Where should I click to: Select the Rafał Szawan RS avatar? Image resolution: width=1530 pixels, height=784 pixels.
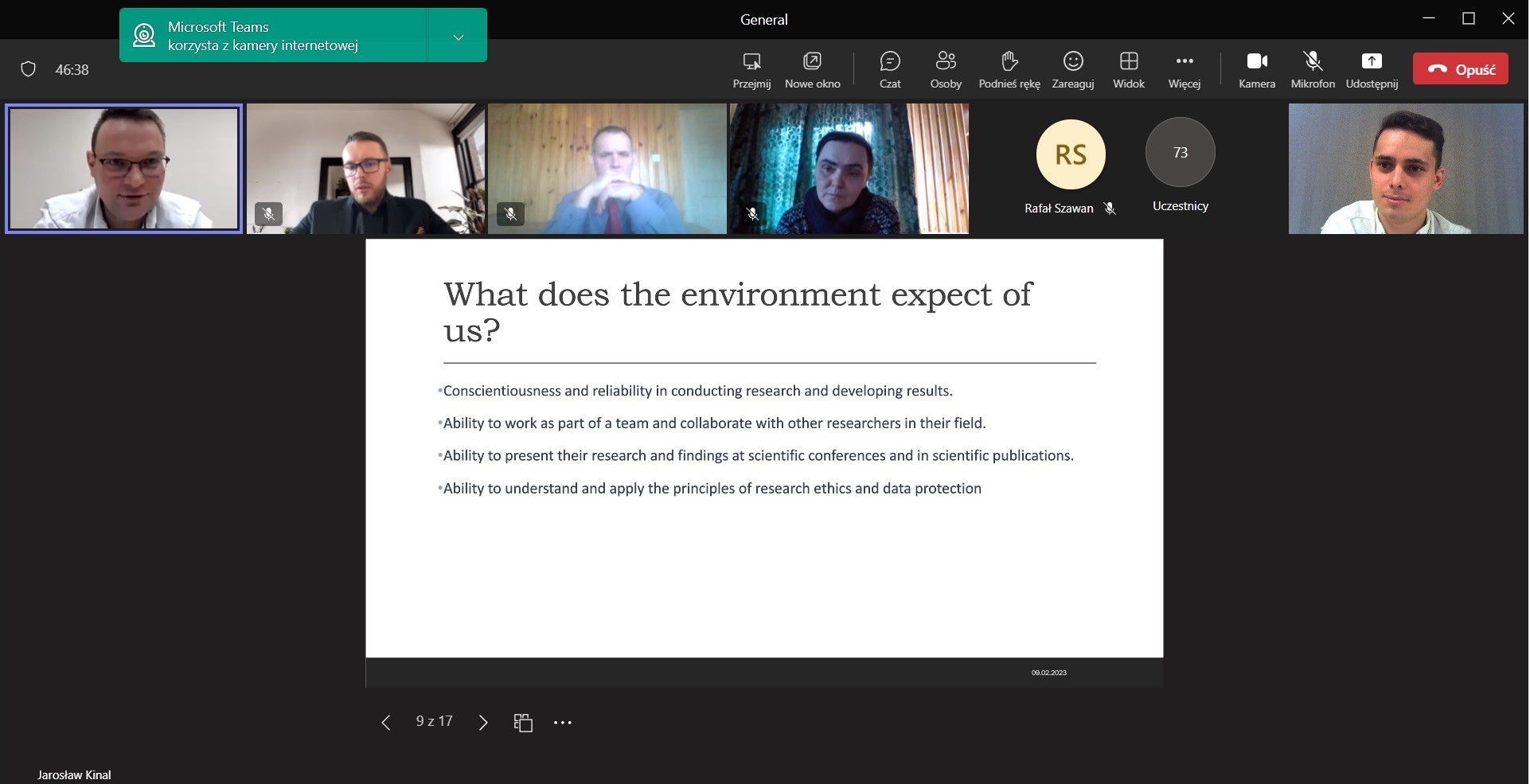1070,154
